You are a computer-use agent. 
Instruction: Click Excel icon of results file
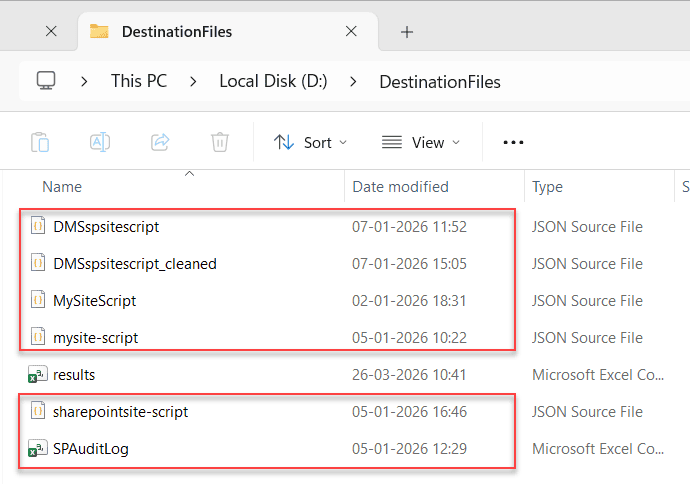[x=37, y=374]
